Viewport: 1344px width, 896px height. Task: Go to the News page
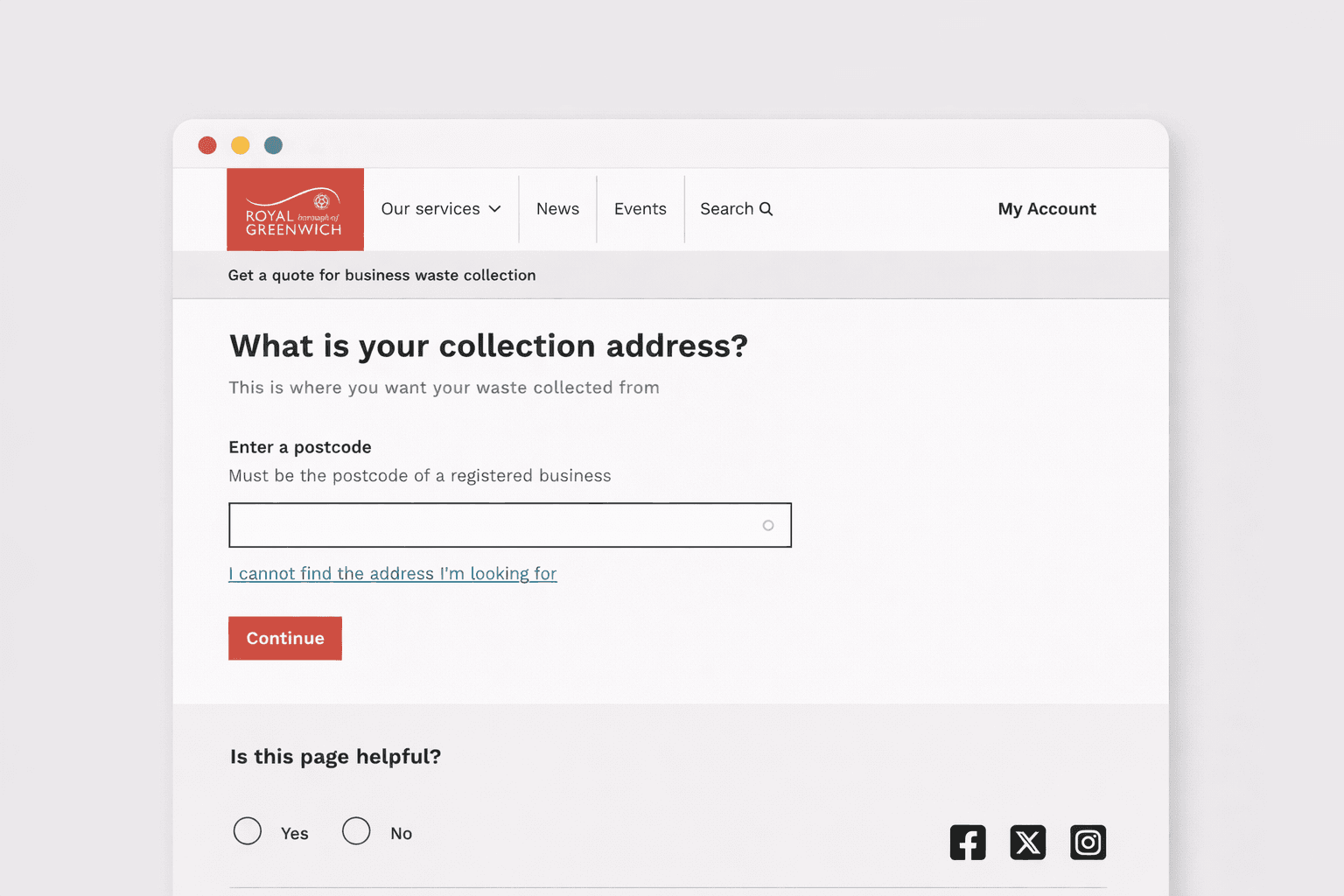click(x=557, y=209)
